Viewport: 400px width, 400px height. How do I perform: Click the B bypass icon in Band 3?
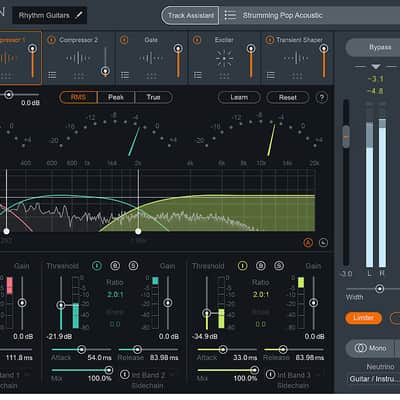[x=261, y=266]
